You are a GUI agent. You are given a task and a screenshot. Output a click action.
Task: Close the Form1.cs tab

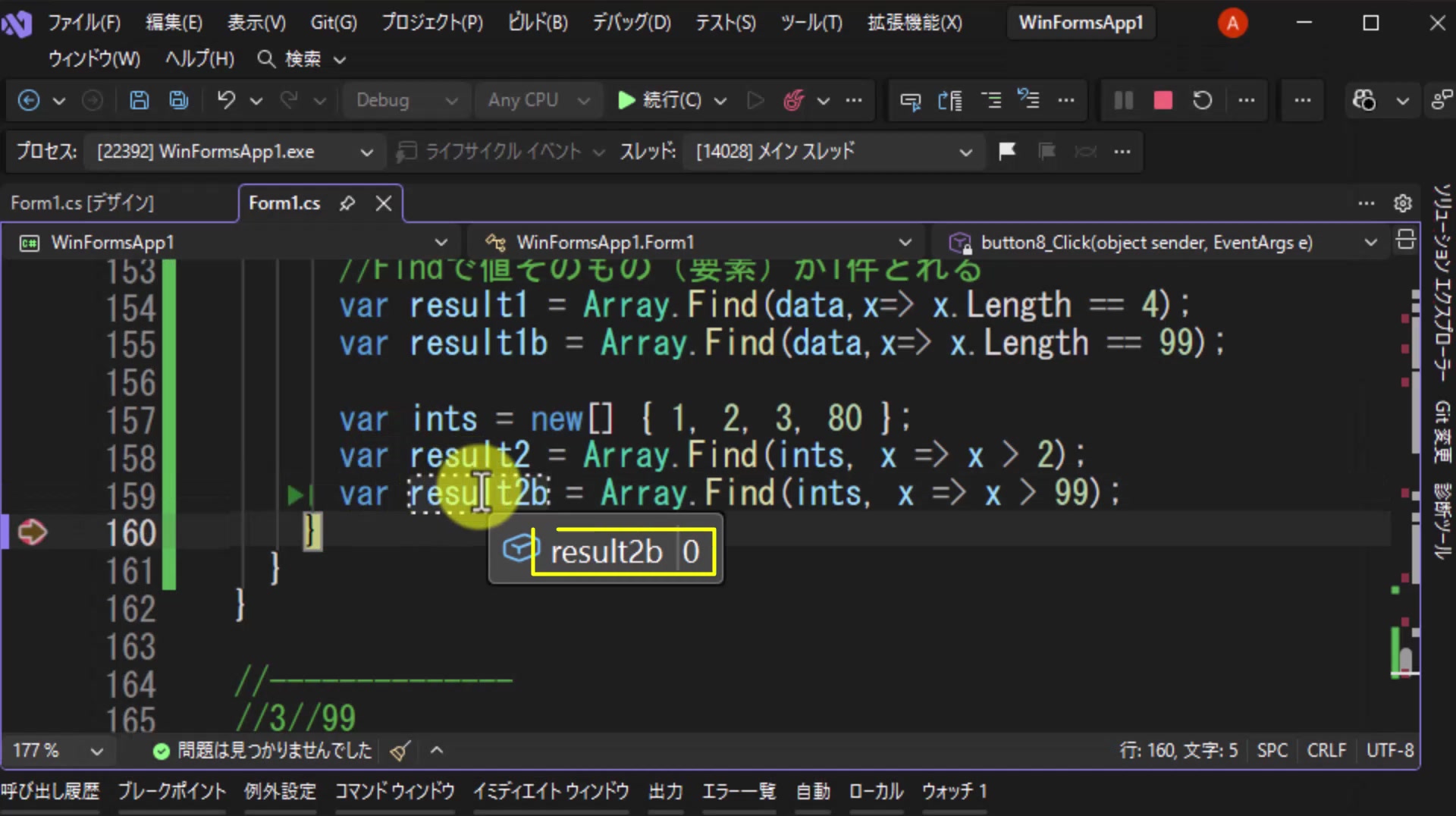click(x=384, y=203)
